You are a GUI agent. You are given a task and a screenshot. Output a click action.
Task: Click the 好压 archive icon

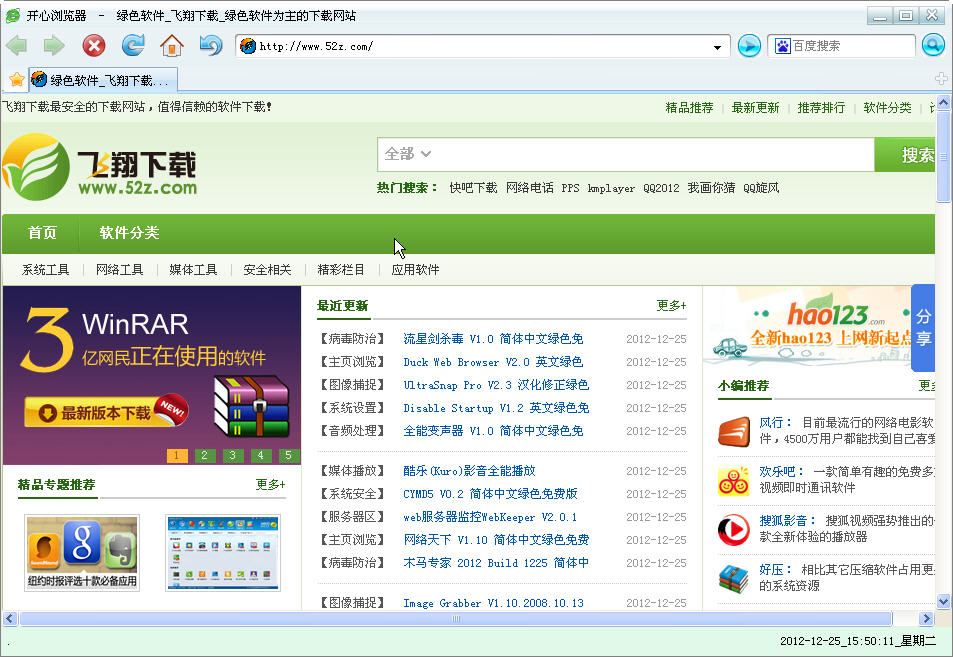tap(734, 579)
